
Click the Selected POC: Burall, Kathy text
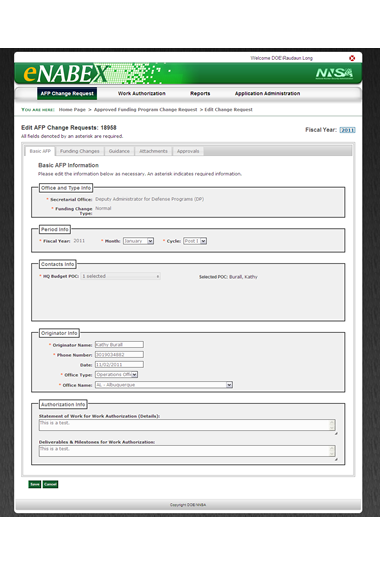coord(228,277)
